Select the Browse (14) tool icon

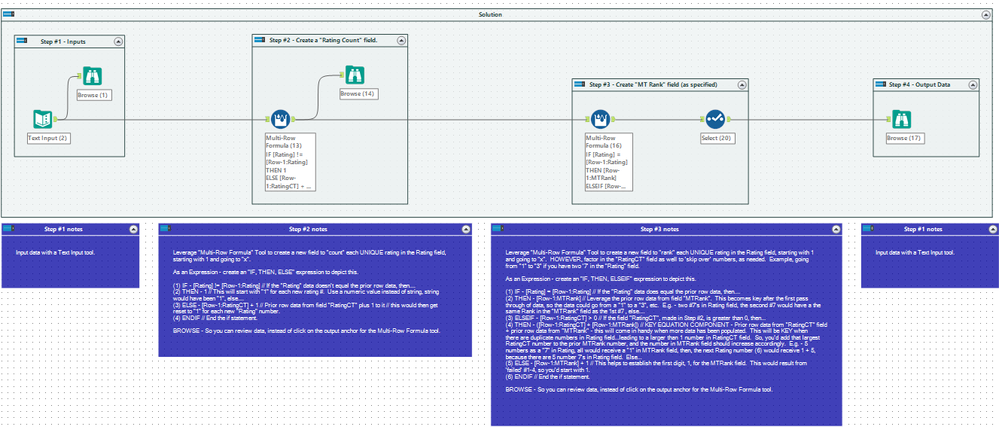[355, 76]
